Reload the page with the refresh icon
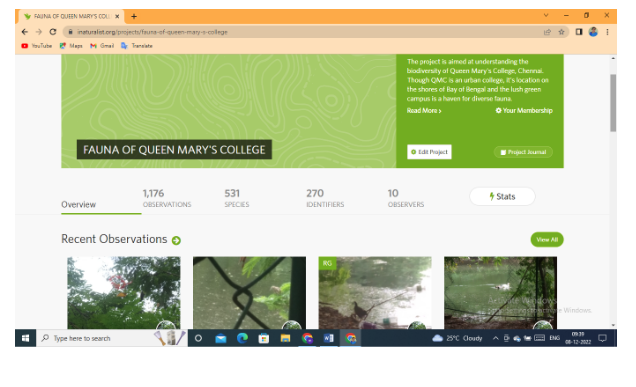 pyautogui.click(x=53, y=32)
